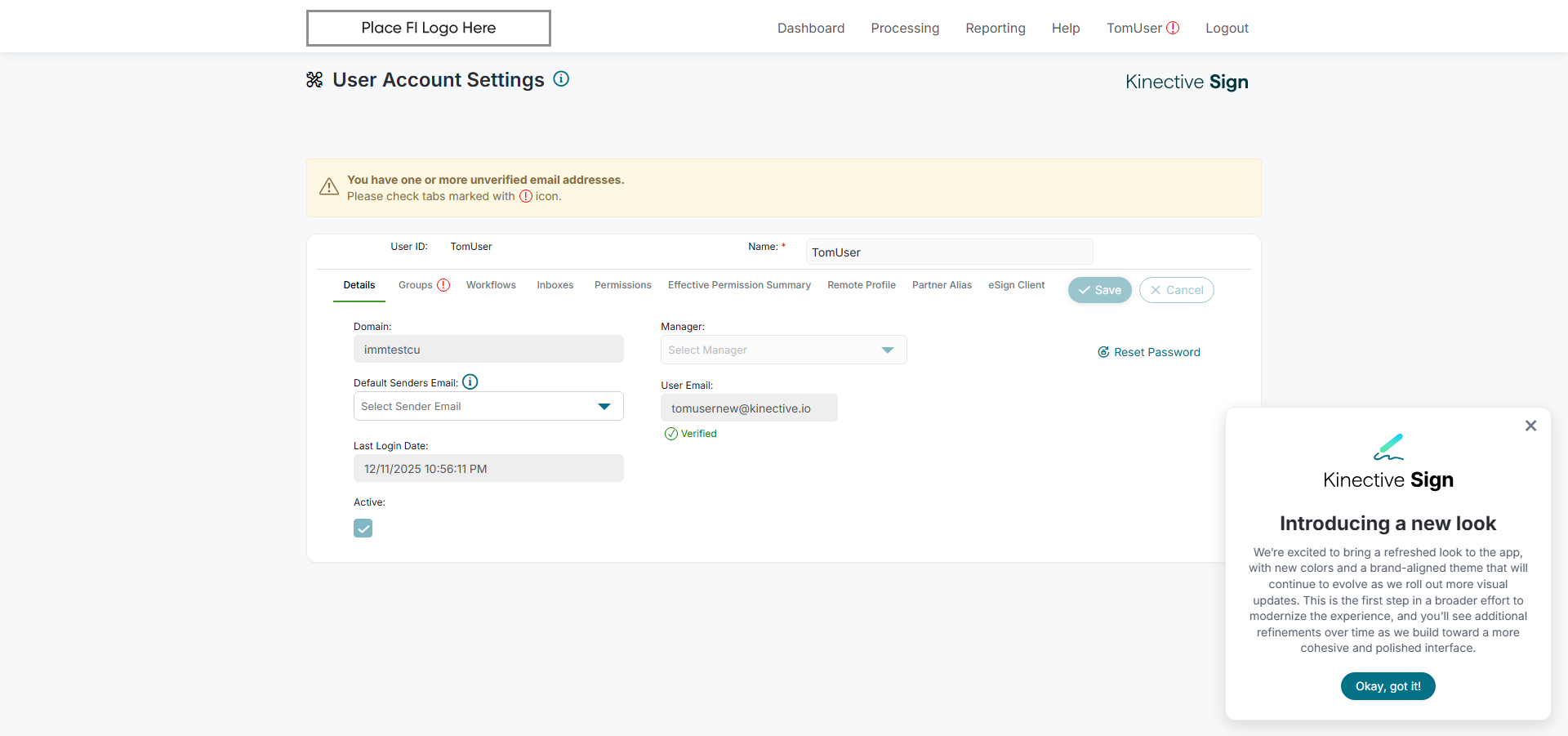This screenshot has height=736, width=1568.
Task: Click the 'You have one or more unverified email addresses.' text
Action: point(486,180)
